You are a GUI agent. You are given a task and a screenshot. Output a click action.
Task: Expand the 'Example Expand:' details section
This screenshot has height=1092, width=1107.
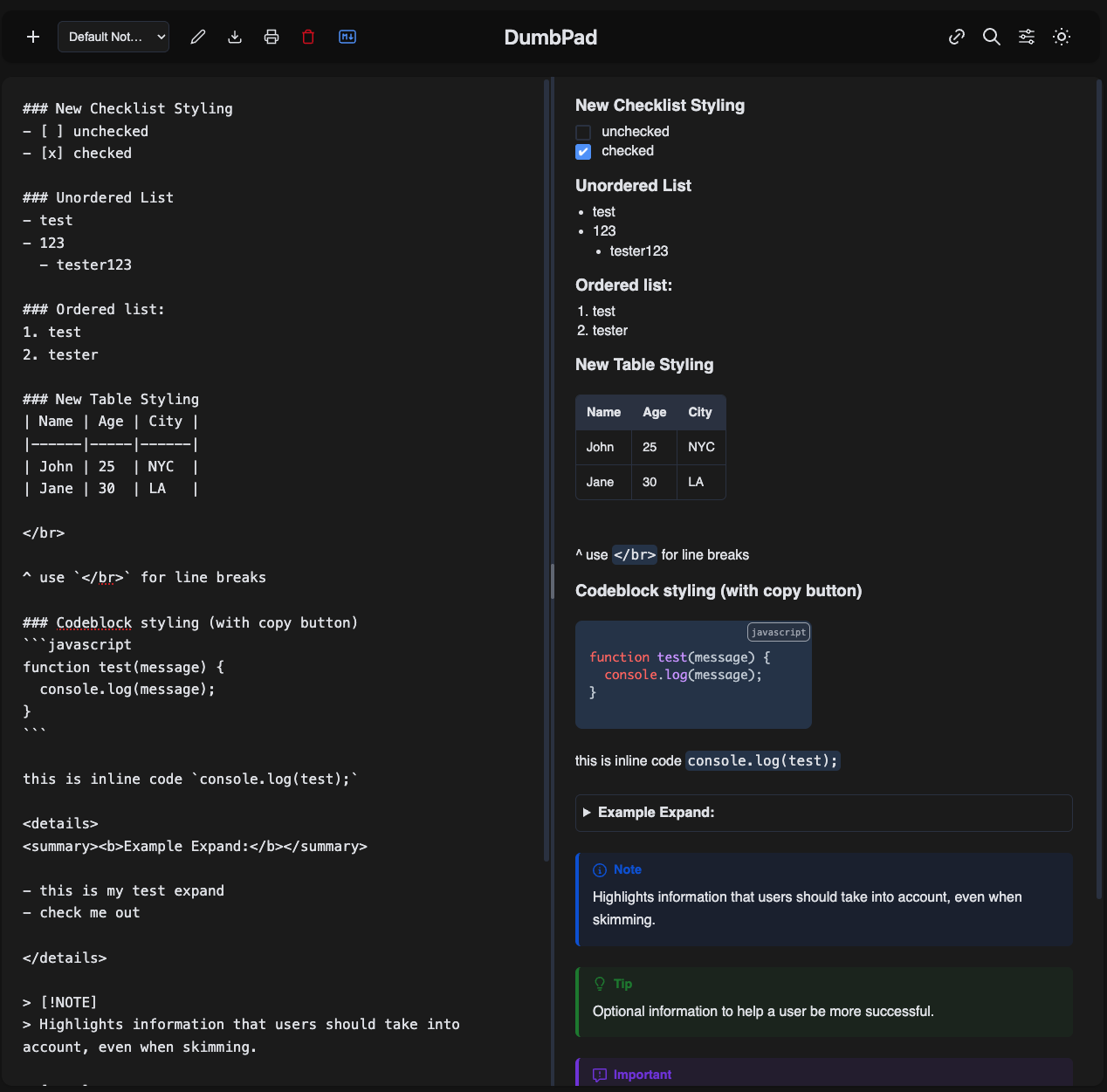pos(824,813)
